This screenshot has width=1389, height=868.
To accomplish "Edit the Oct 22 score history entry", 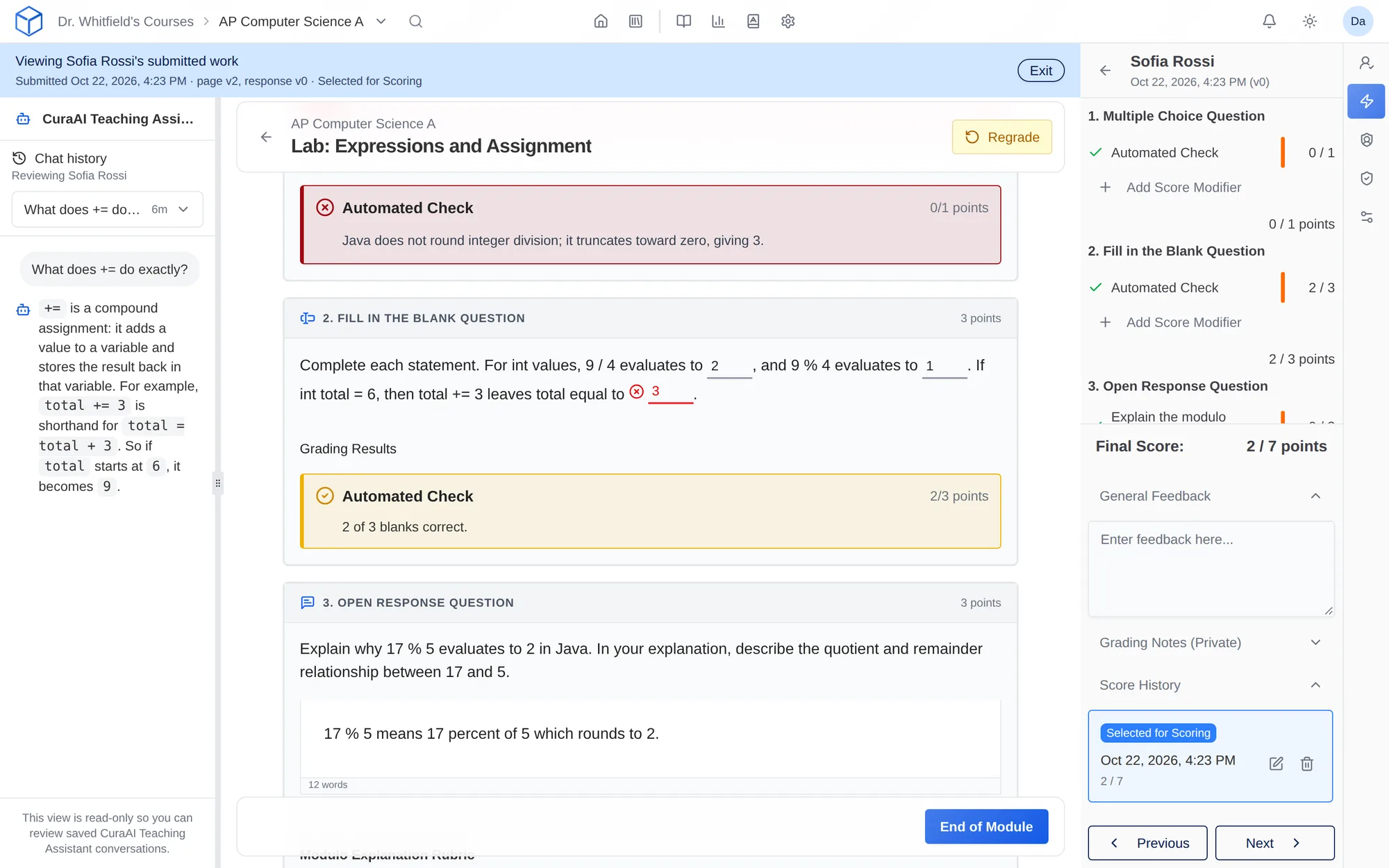I will coord(1276,764).
